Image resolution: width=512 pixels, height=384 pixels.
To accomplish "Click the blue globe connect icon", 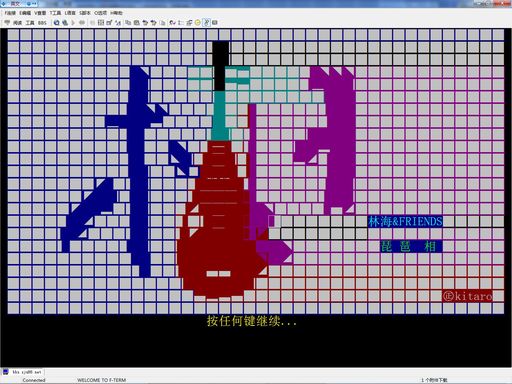I will point(57,23).
